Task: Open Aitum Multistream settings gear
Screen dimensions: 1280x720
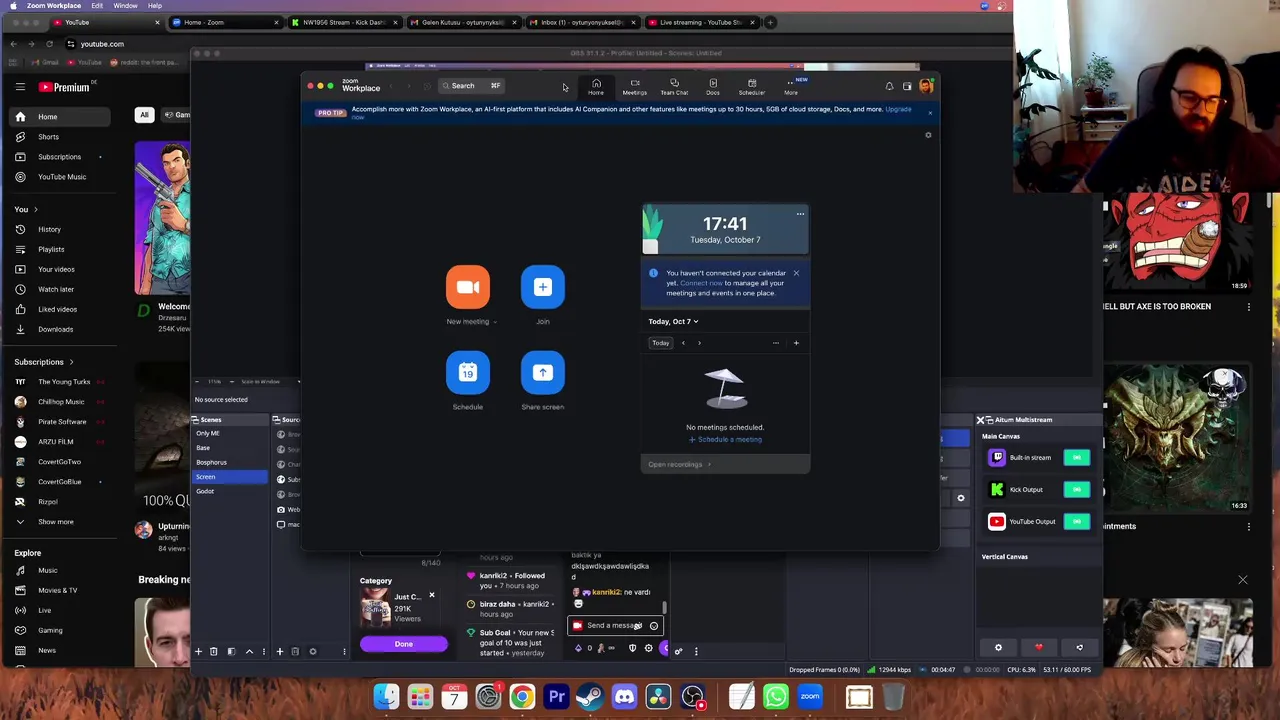Action: click(998, 648)
